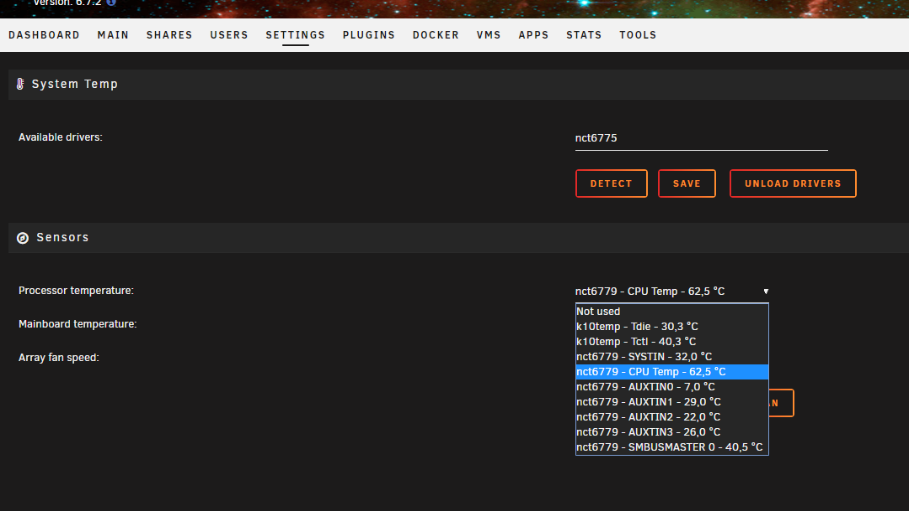909x511 pixels.
Task: Click the Detect button
Action: tap(611, 183)
